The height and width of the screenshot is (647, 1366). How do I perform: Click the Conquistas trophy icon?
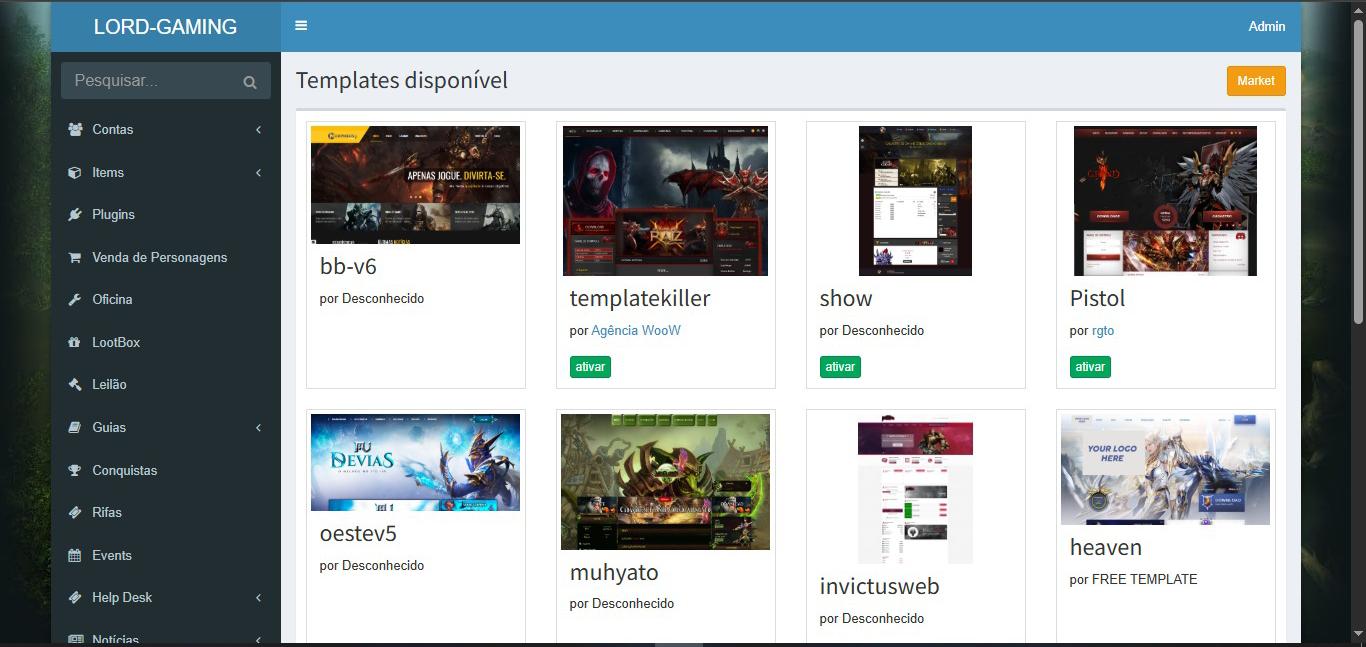click(75, 470)
